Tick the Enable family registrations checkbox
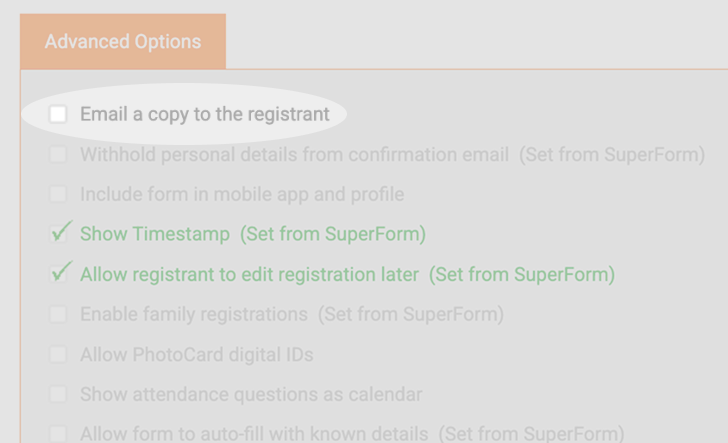The width and height of the screenshot is (728, 443). [58, 314]
